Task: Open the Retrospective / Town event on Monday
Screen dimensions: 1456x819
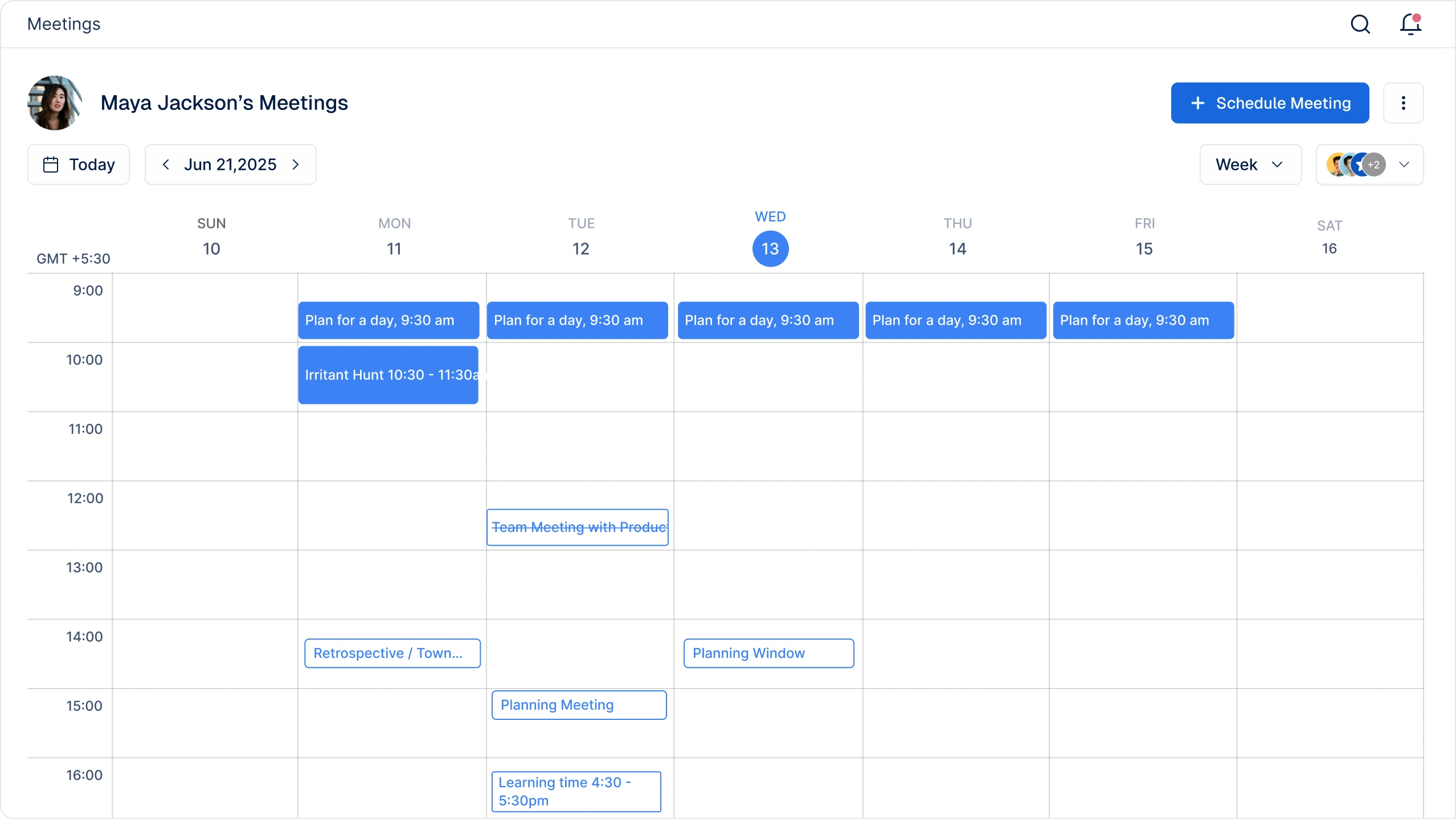Action: 392,653
